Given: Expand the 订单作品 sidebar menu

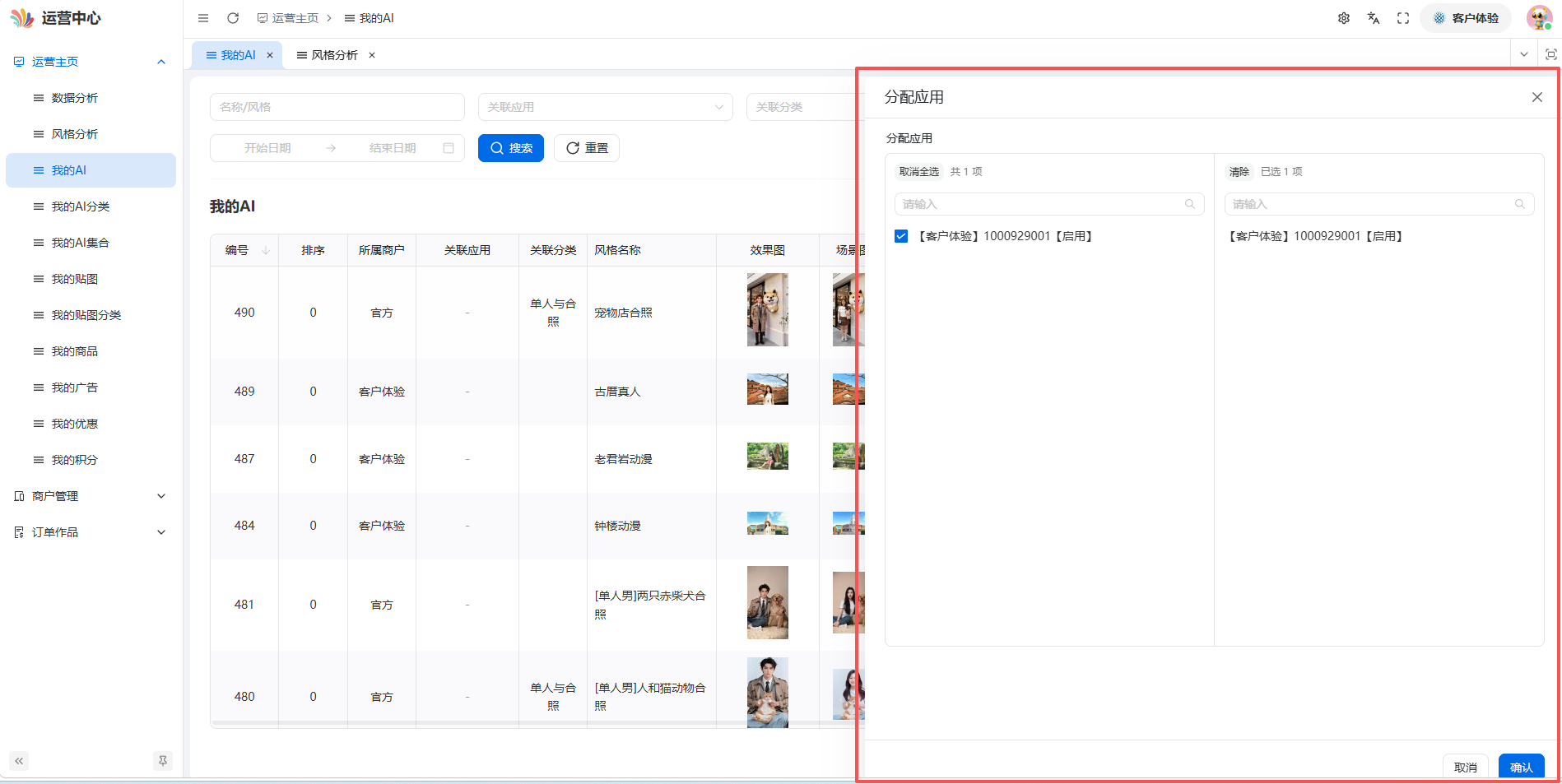Looking at the screenshot, I should coord(91,532).
